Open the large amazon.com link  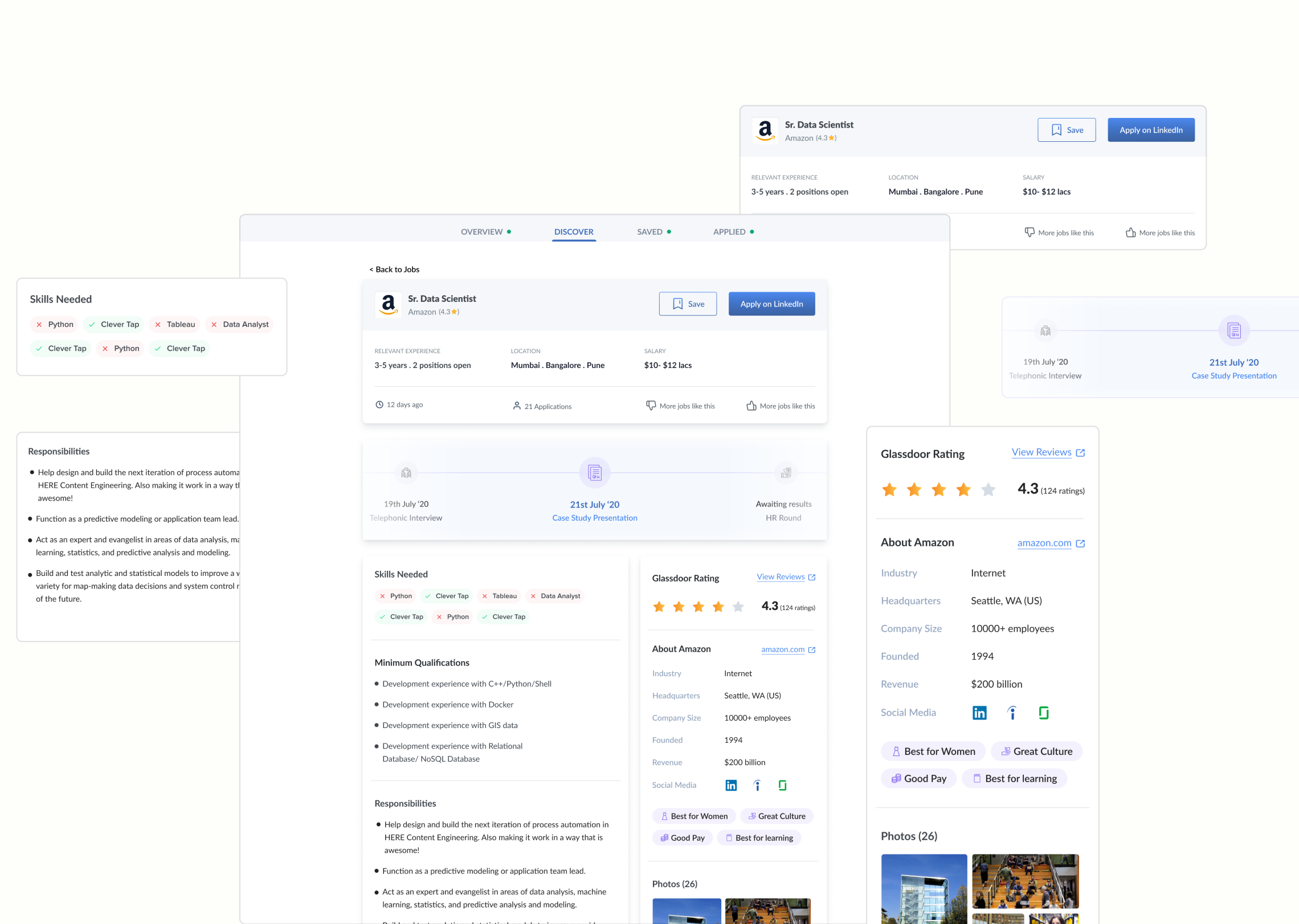pyautogui.click(x=1044, y=543)
